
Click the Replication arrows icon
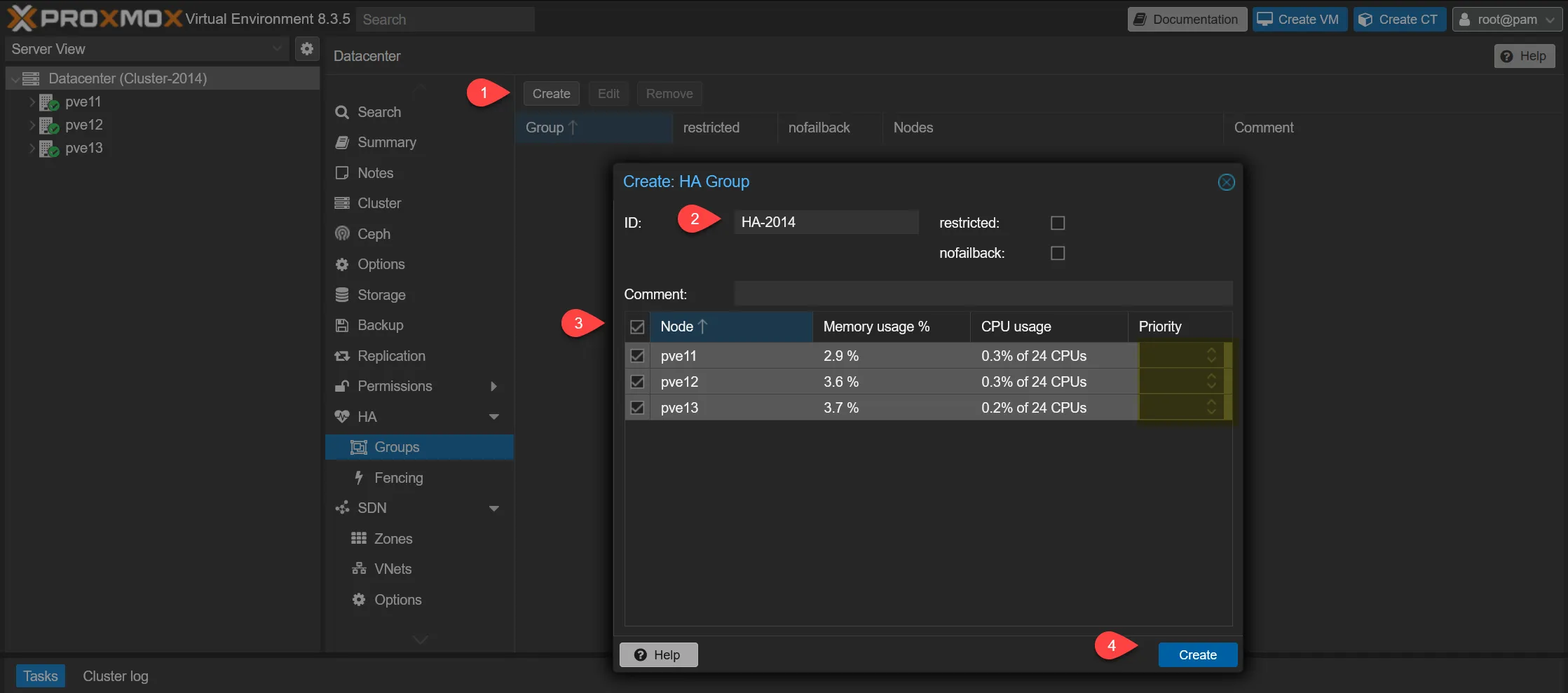pyautogui.click(x=342, y=356)
